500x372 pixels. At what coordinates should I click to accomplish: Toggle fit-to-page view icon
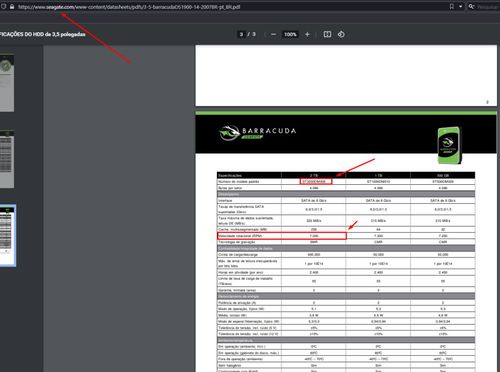(327, 34)
